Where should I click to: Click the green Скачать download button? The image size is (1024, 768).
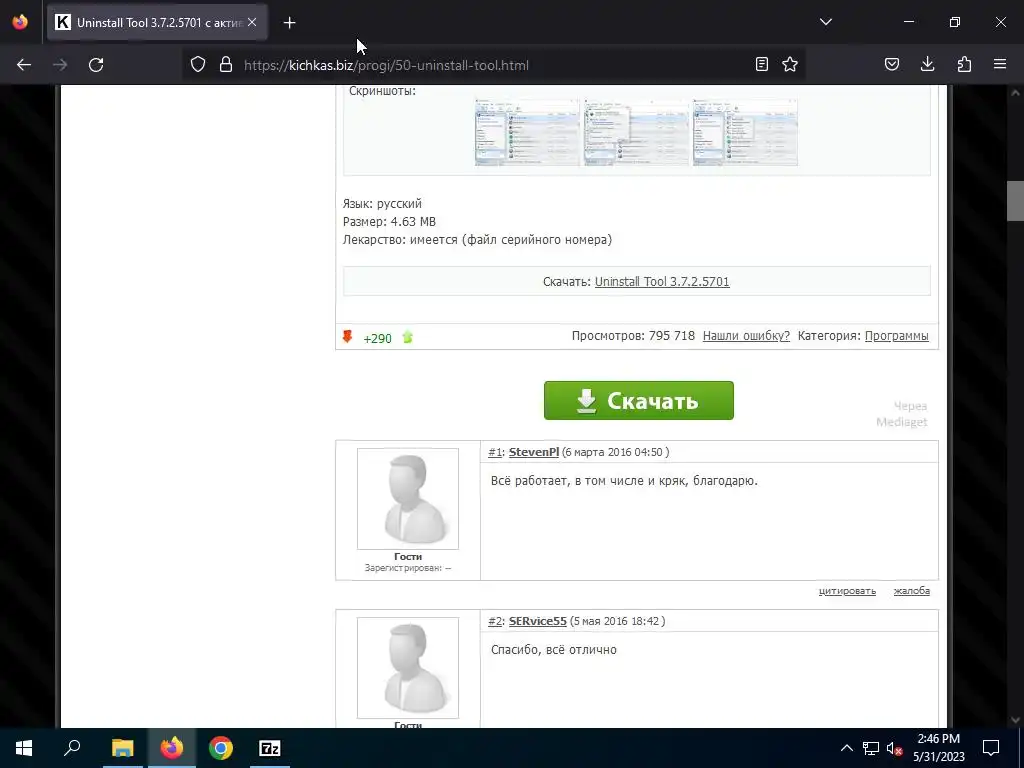pyautogui.click(x=639, y=400)
